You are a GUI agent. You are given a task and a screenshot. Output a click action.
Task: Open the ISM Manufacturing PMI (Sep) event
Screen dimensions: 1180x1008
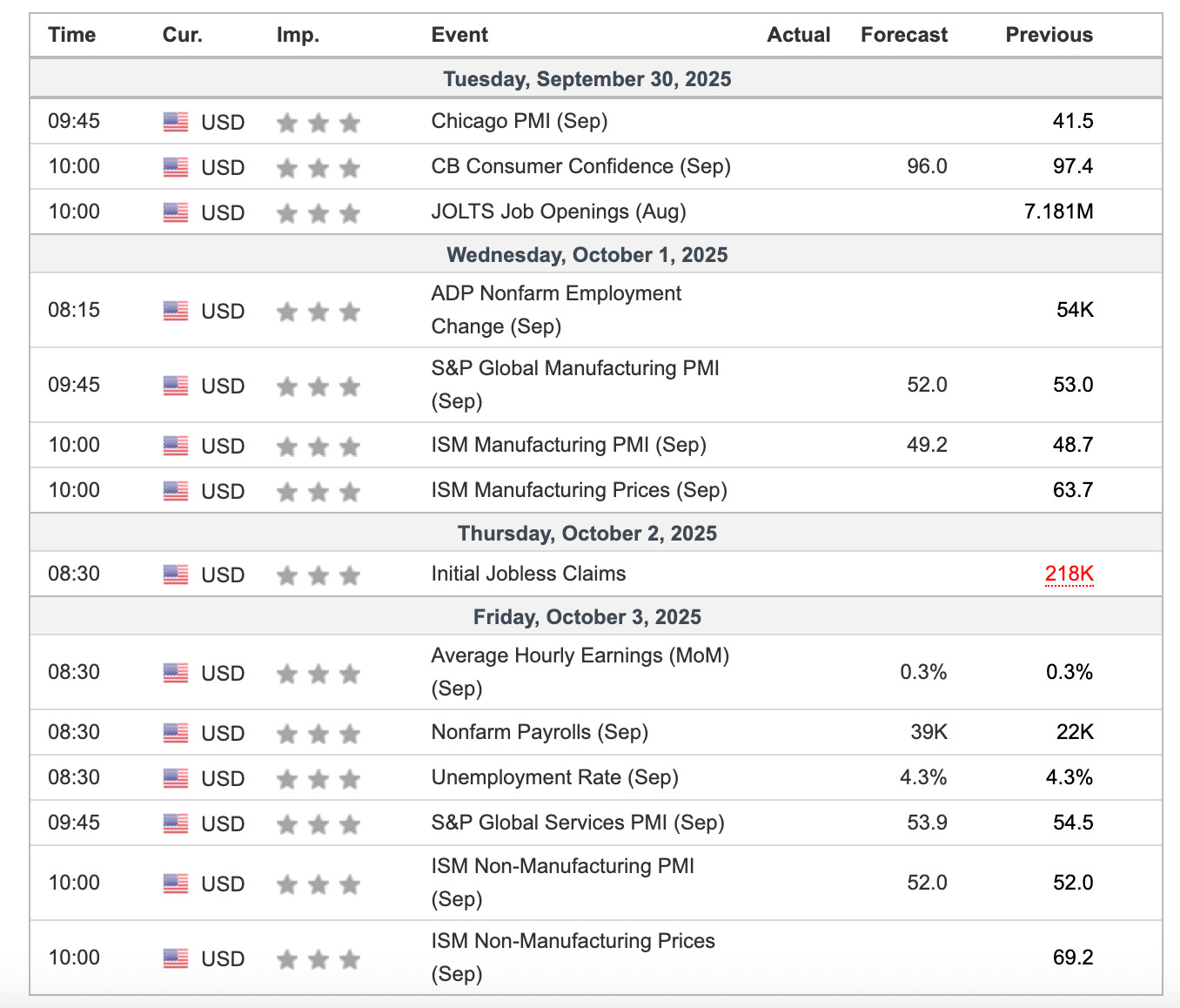coord(569,445)
